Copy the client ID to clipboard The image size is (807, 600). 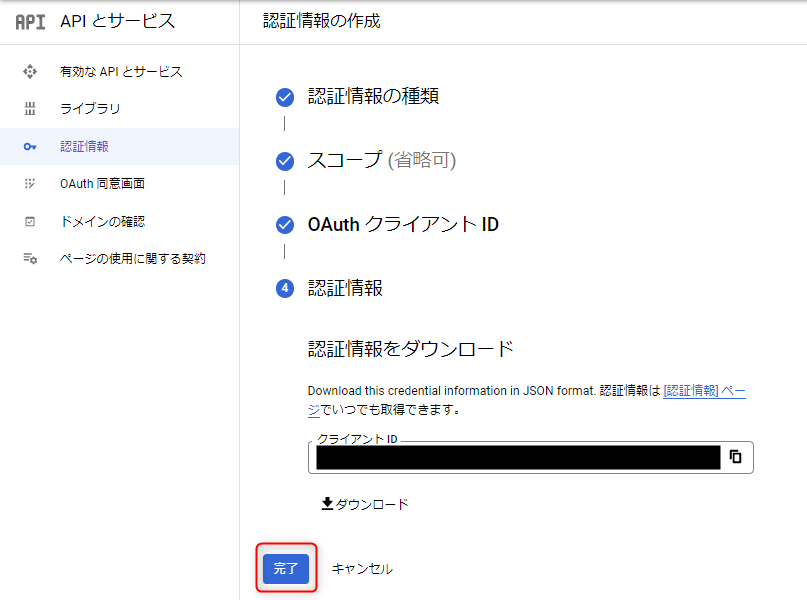tap(736, 457)
